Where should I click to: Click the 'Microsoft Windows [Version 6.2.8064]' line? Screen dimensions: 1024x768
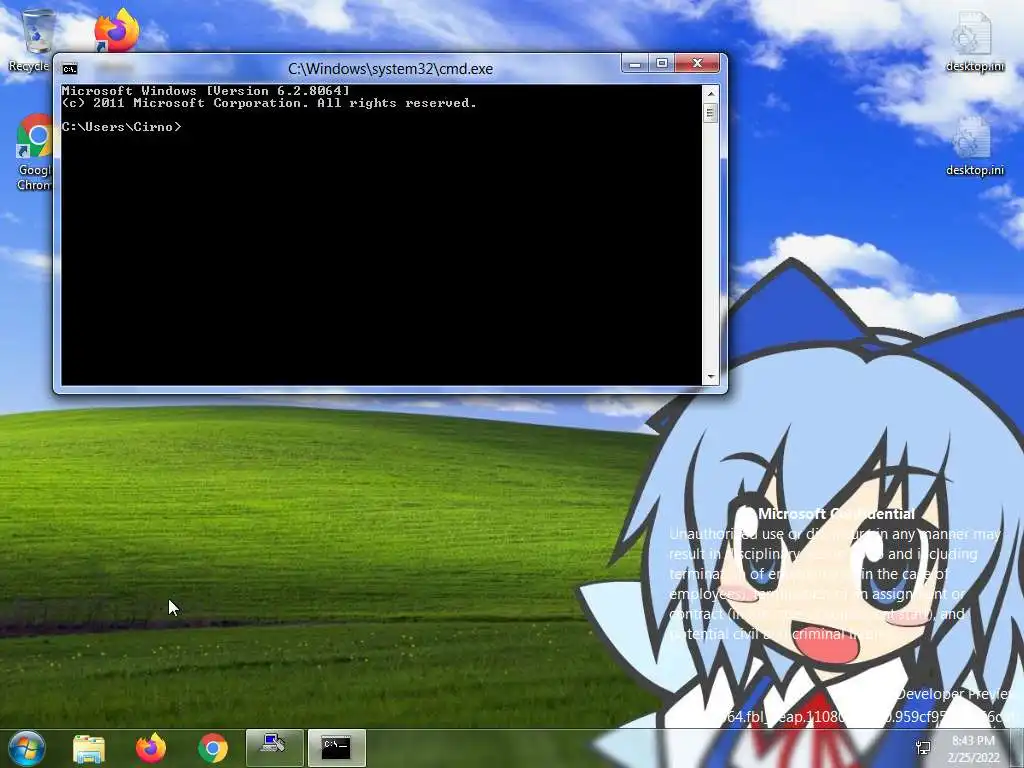(x=206, y=91)
